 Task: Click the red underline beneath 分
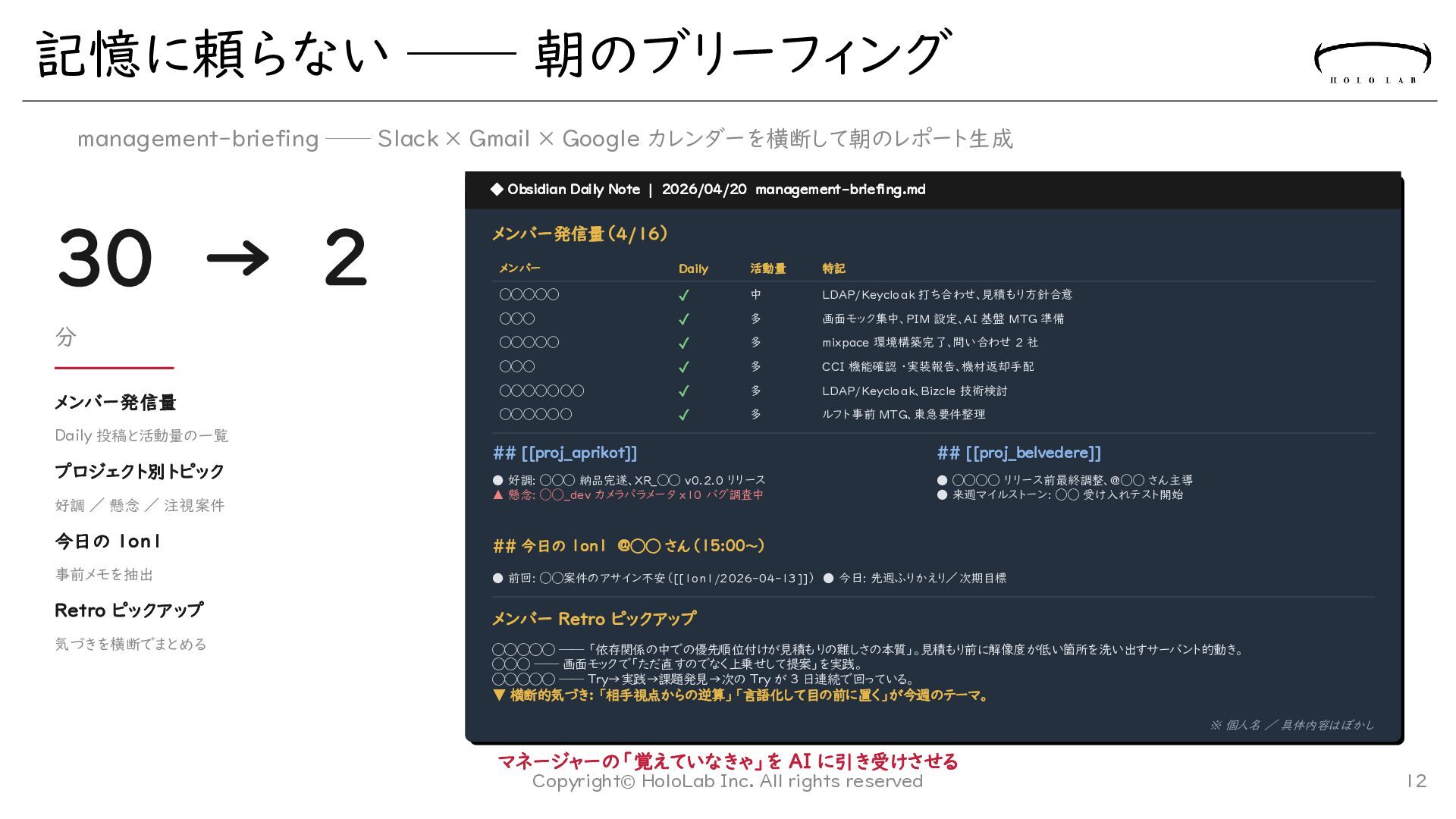tap(114, 368)
